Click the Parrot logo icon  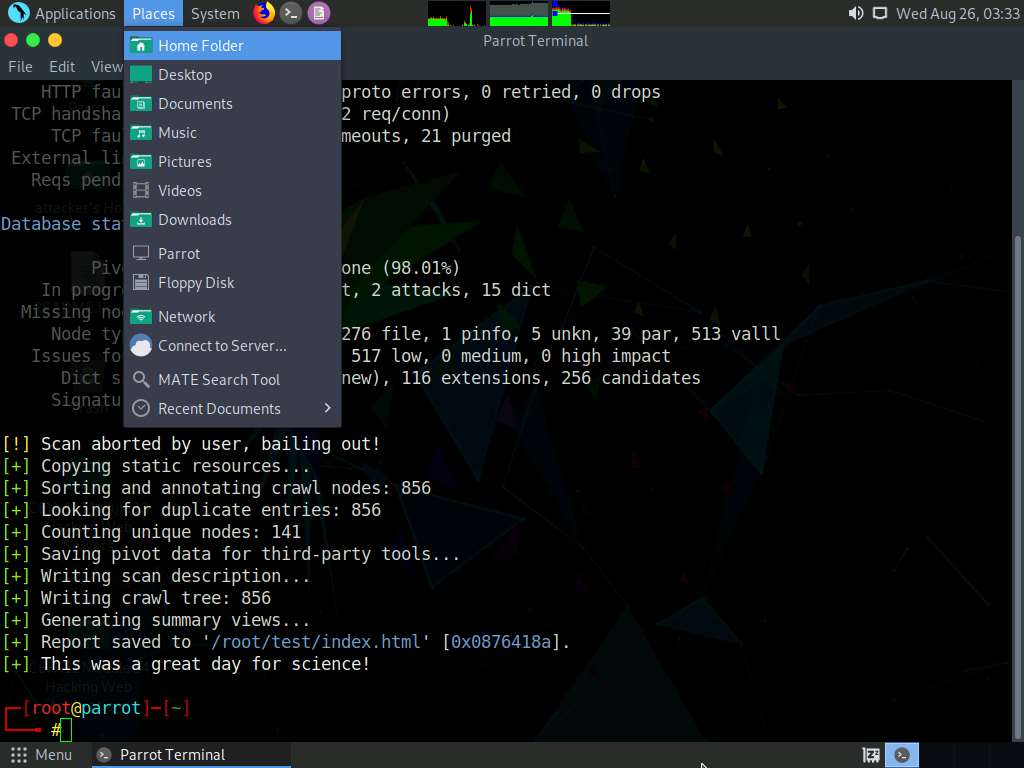tap(18, 12)
